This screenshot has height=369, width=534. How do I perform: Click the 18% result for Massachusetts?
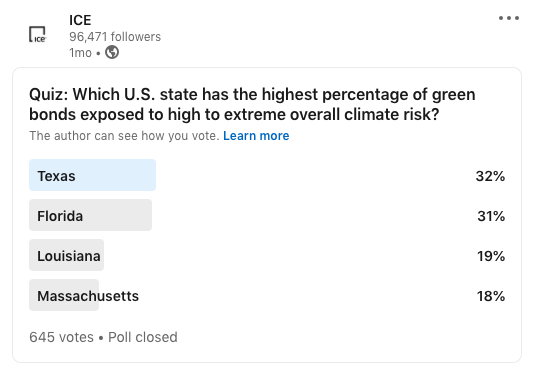pyautogui.click(x=491, y=296)
